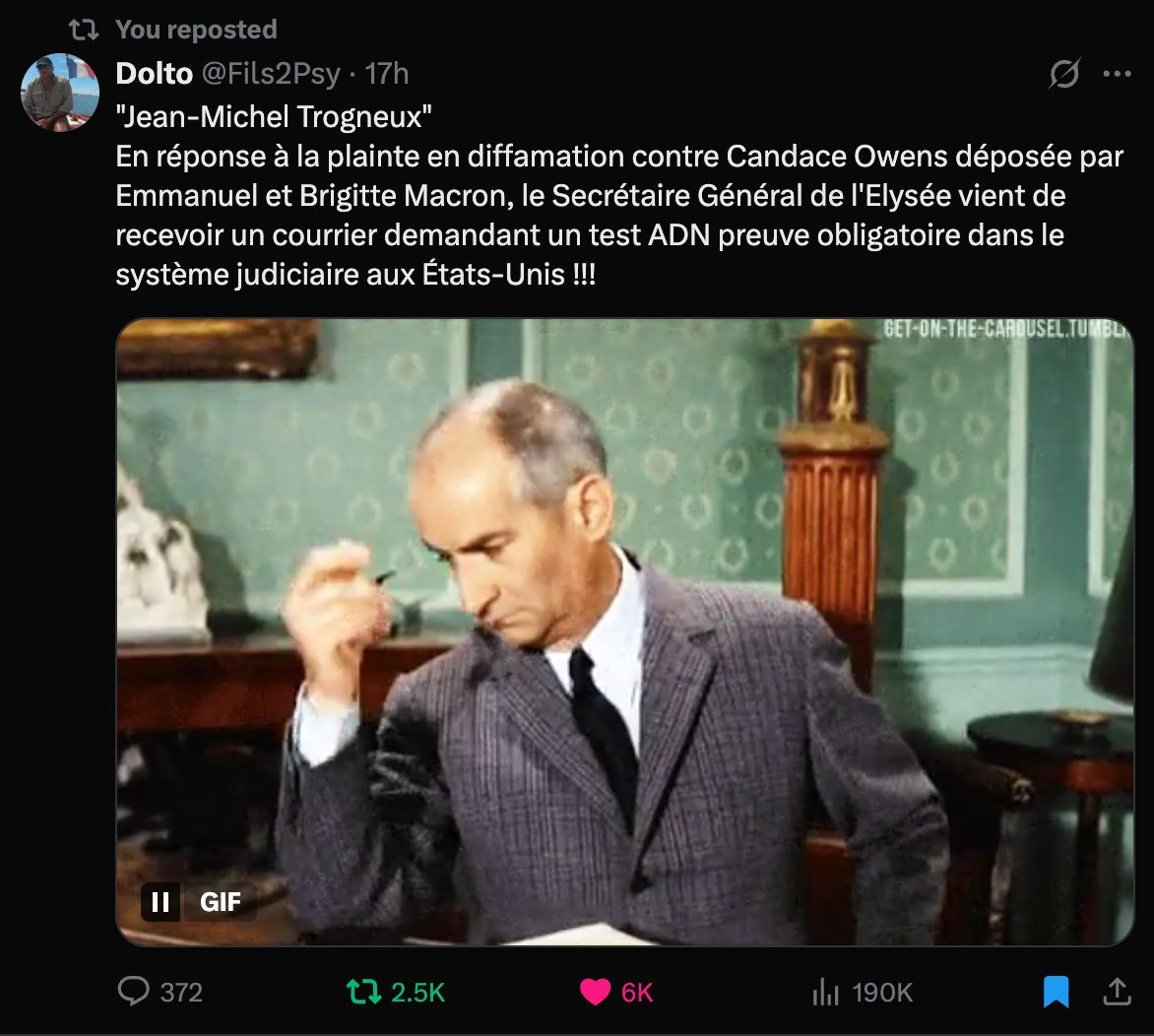Open the @Fils2Psy handle link
The height and width of the screenshot is (1036, 1154).
click(271, 74)
